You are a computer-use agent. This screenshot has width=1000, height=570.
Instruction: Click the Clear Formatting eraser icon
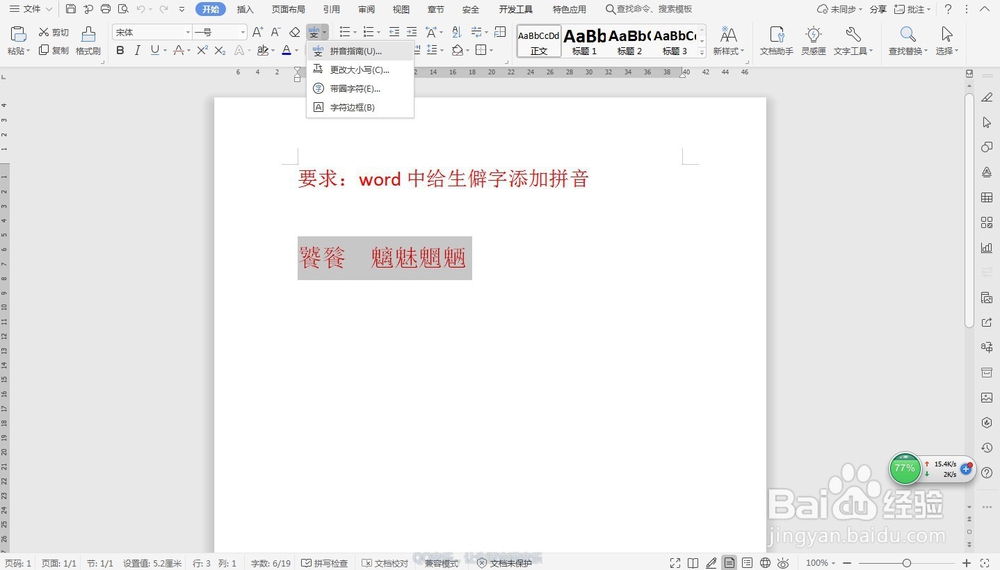pyautogui.click(x=295, y=32)
